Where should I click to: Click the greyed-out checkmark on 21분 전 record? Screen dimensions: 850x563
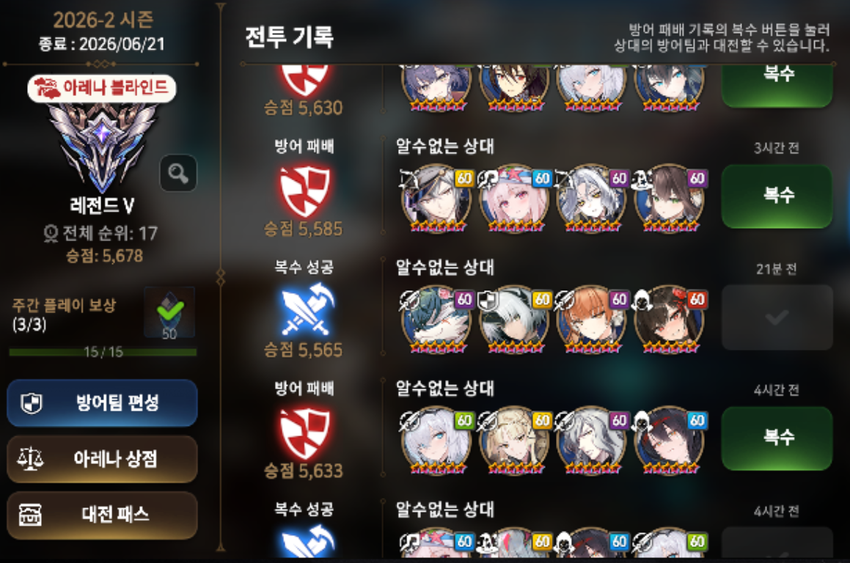point(777,317)
